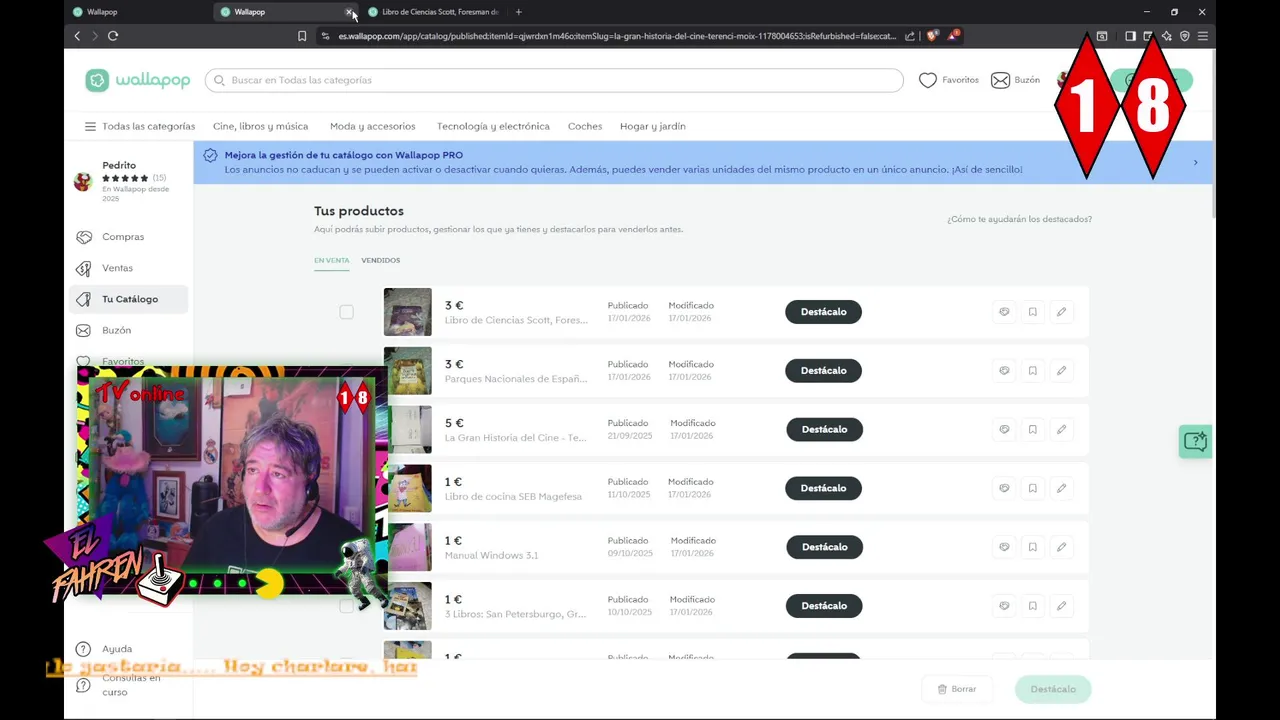Open ¿Cómo te ayudarán los destacados? link
This screenshot has width=1280, height=720.
[x=1019, y=219]
